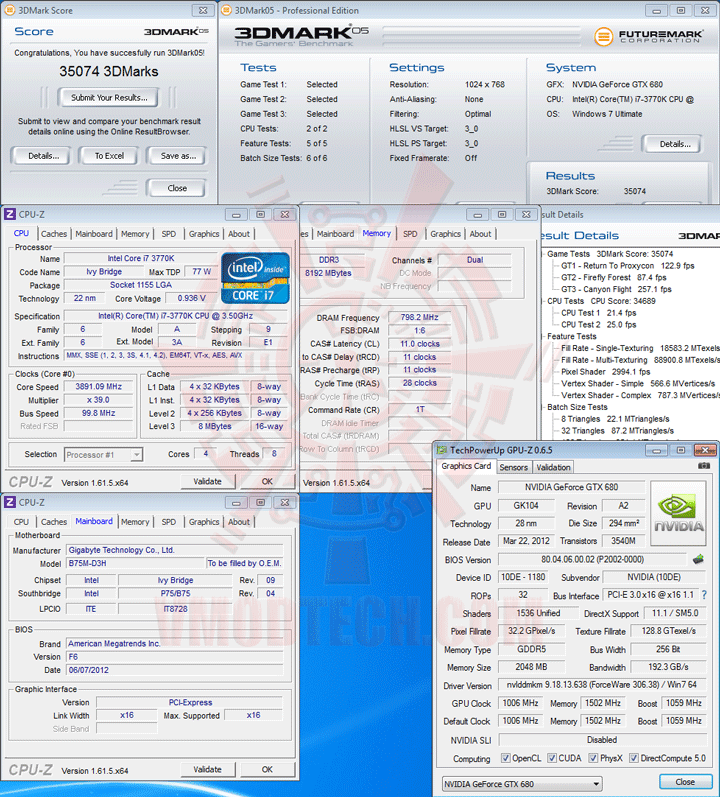This screenshot has height=797, width=720.
Task: Open SPD tab in top CPU-Z window
Action: coord(169,234)
